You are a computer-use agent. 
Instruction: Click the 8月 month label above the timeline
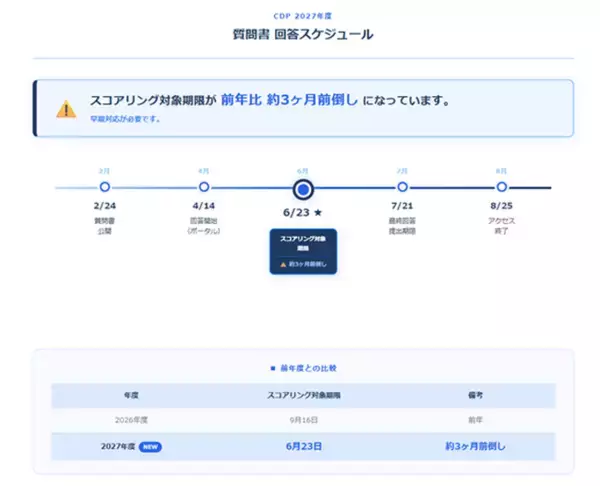[501, 171]
